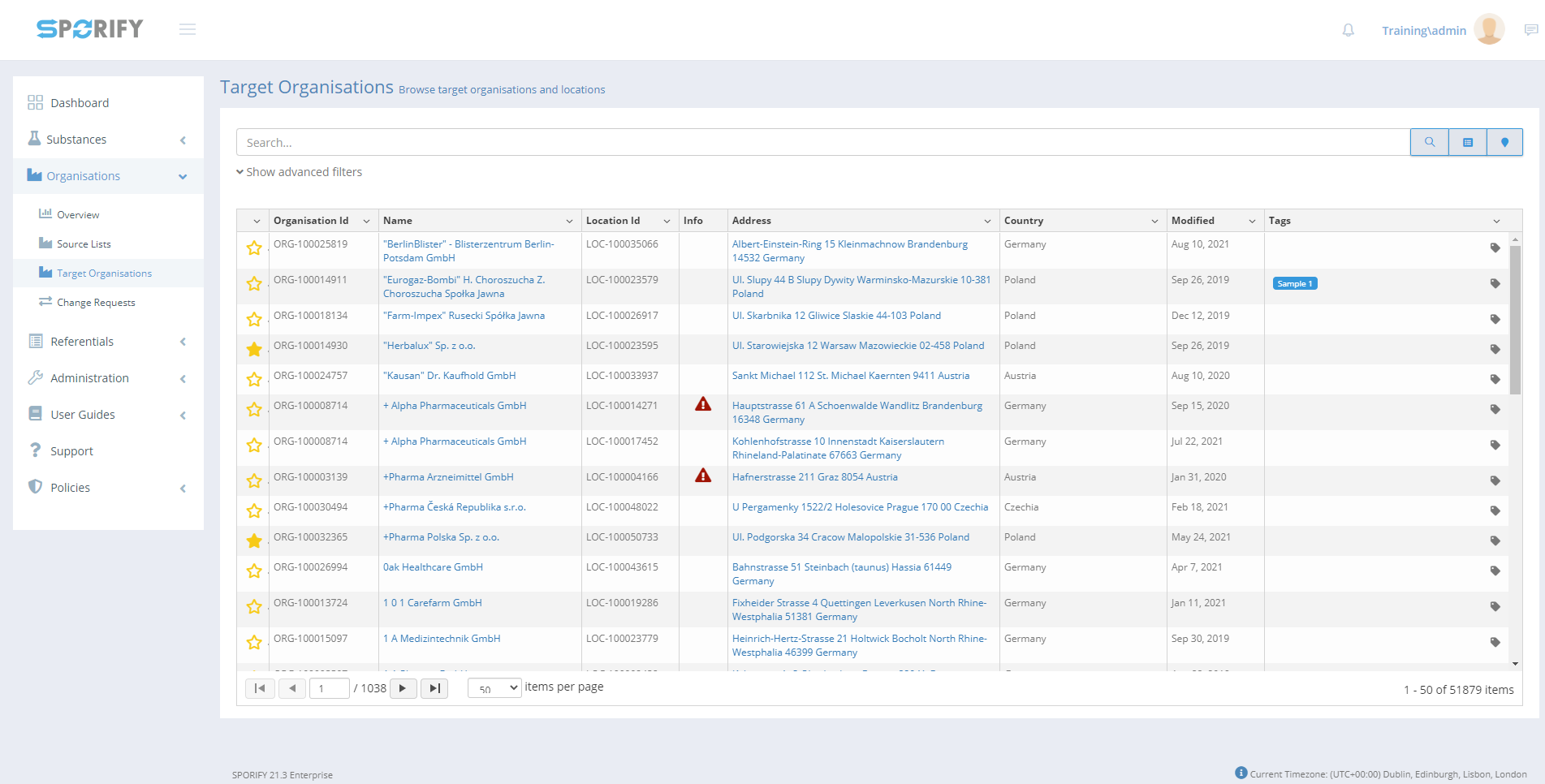
Task: Open Country column filter menu
Action: (x=1154, y=221)
